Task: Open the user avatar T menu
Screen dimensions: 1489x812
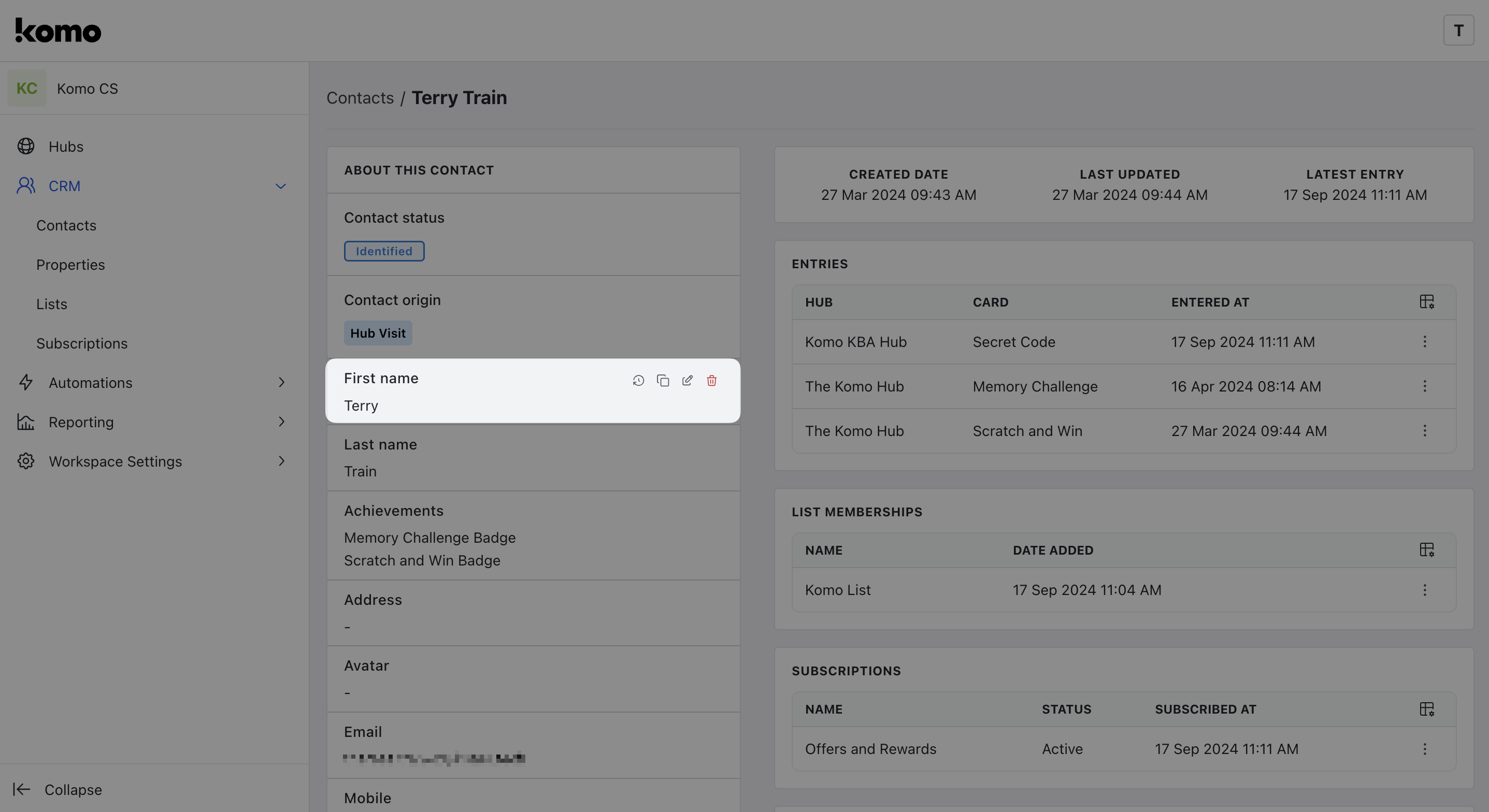Action: 1458,30
